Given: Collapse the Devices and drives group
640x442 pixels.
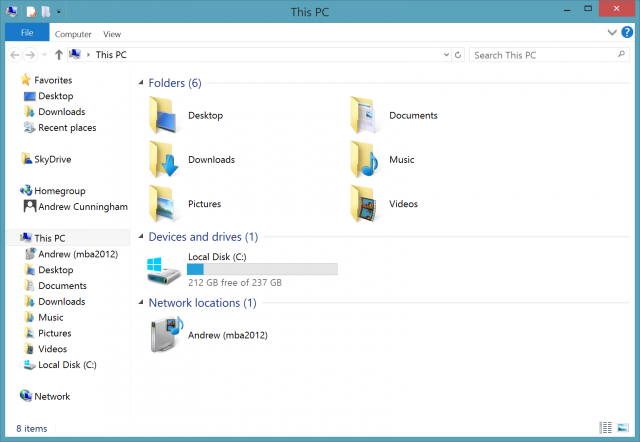Looking at the screenshot, I should pyautogui.click(x=141, y=237).
